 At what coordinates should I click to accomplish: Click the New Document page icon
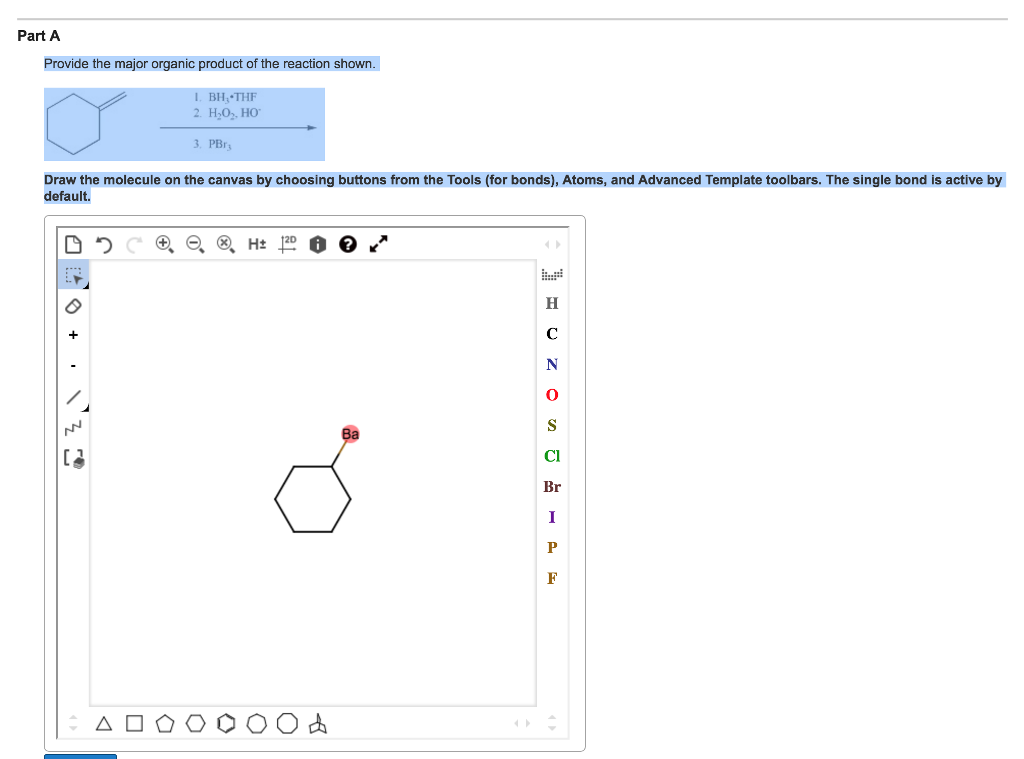tap(73, 243)
